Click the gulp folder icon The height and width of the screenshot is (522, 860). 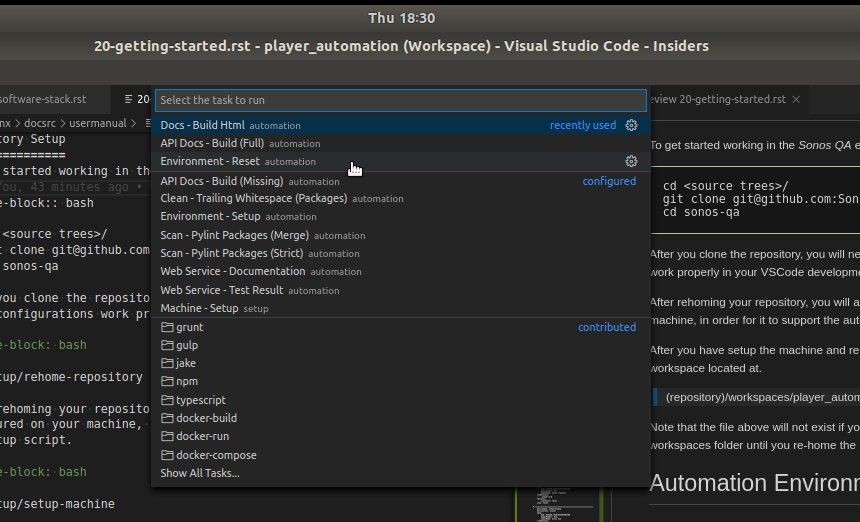point(167,345)
